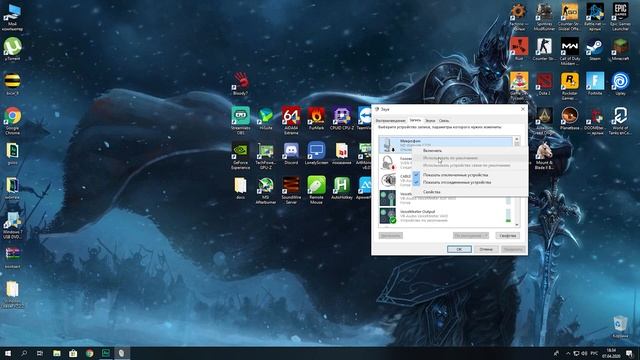Open the docs folder on desktop
Image resolution: width=640 pixels, height=360 pixels.
pos(240,188)
